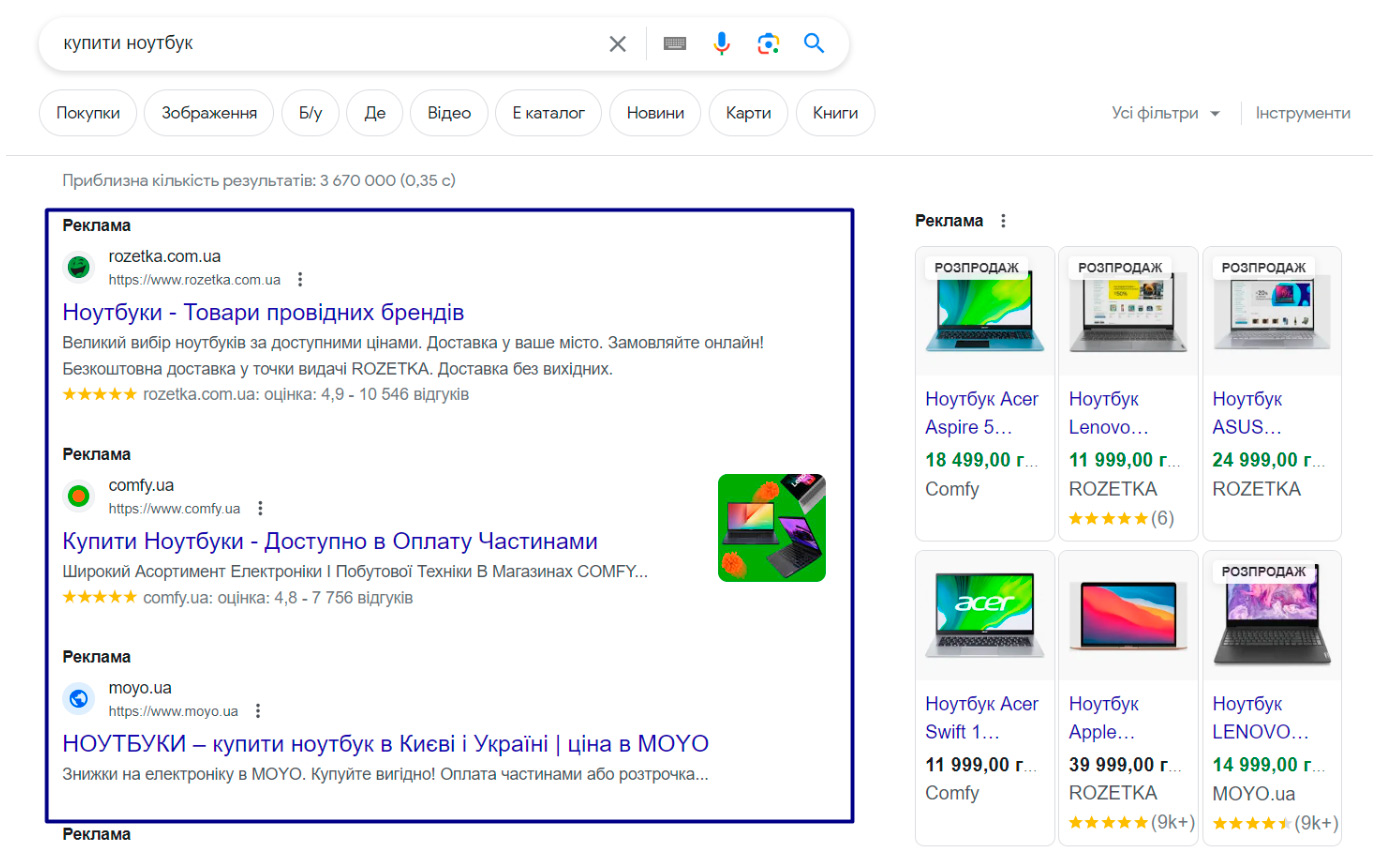Screen dimensions: 1377x854
Task: Open НОУТБУКИ – купити ноутбук MOYO link
Action: (385, 744)
